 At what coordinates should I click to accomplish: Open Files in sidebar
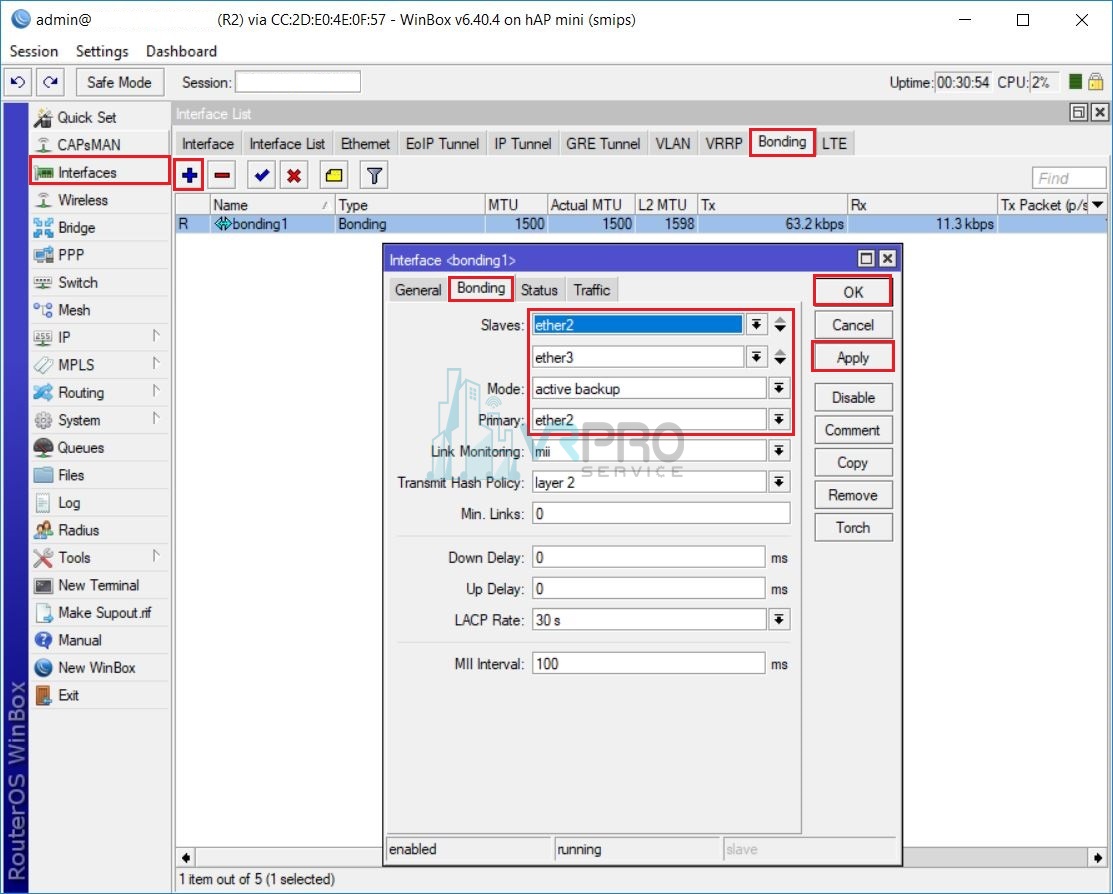coord(99,475)
